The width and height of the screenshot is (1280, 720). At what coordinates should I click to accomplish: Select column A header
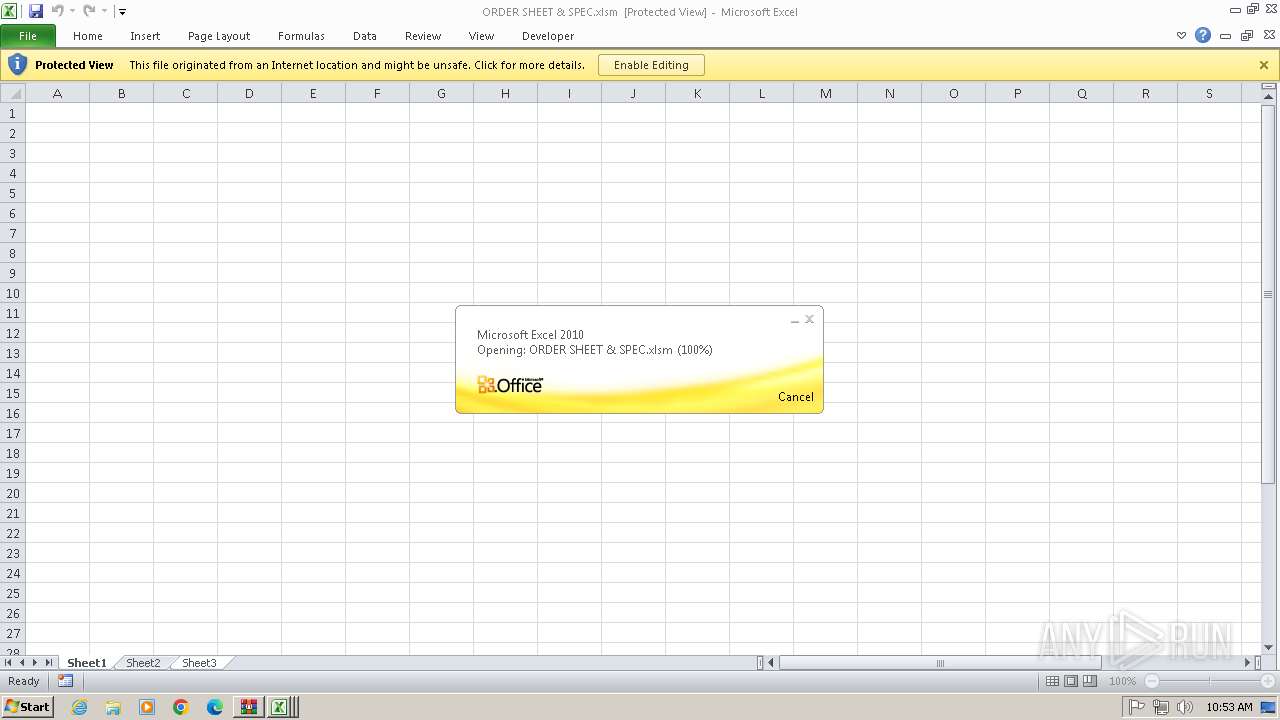(57, 93)
